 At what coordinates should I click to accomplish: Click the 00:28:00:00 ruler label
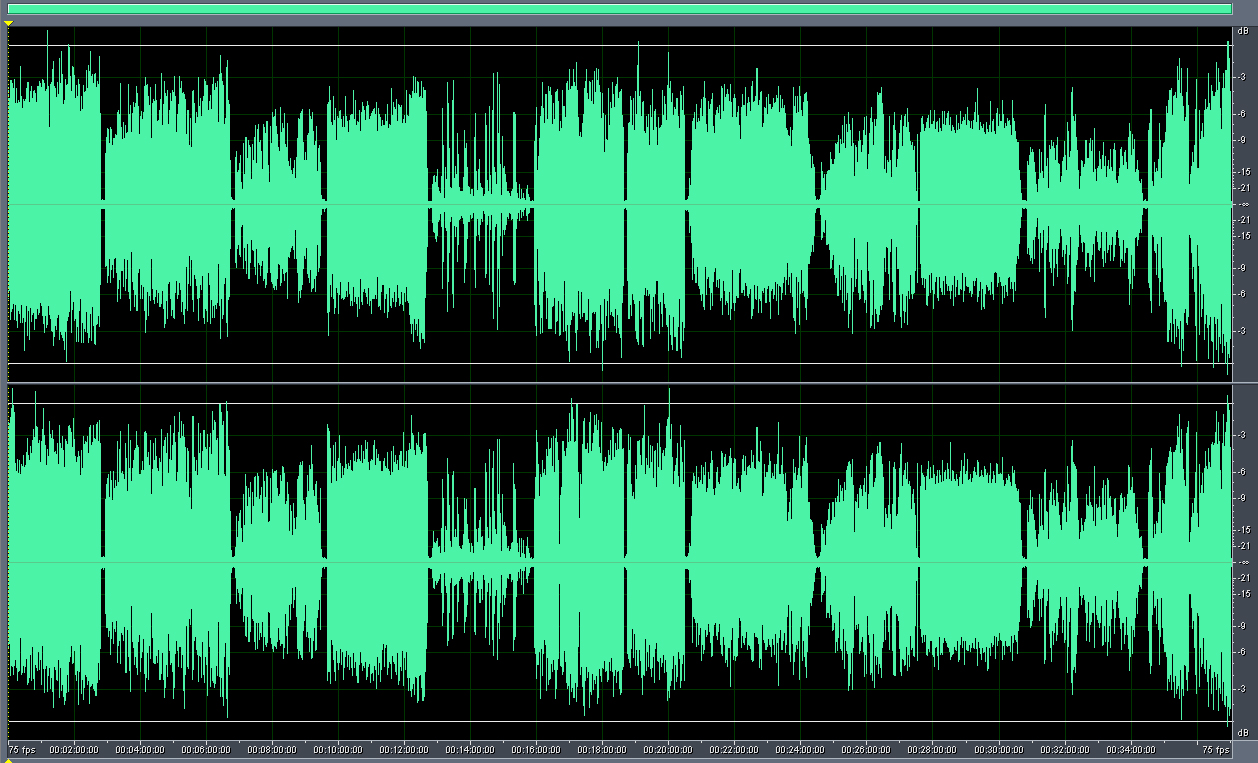click(932, 749)
